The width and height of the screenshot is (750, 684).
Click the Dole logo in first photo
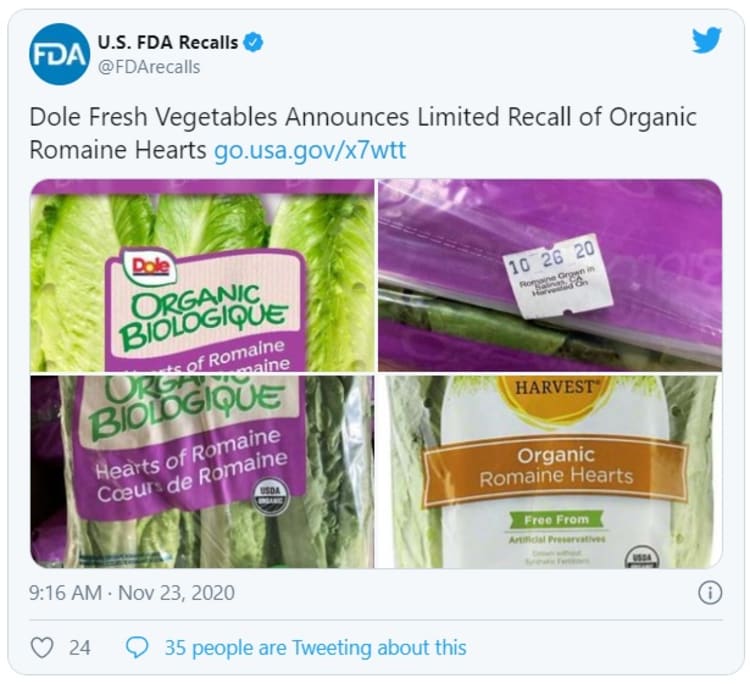pos(149,266)
